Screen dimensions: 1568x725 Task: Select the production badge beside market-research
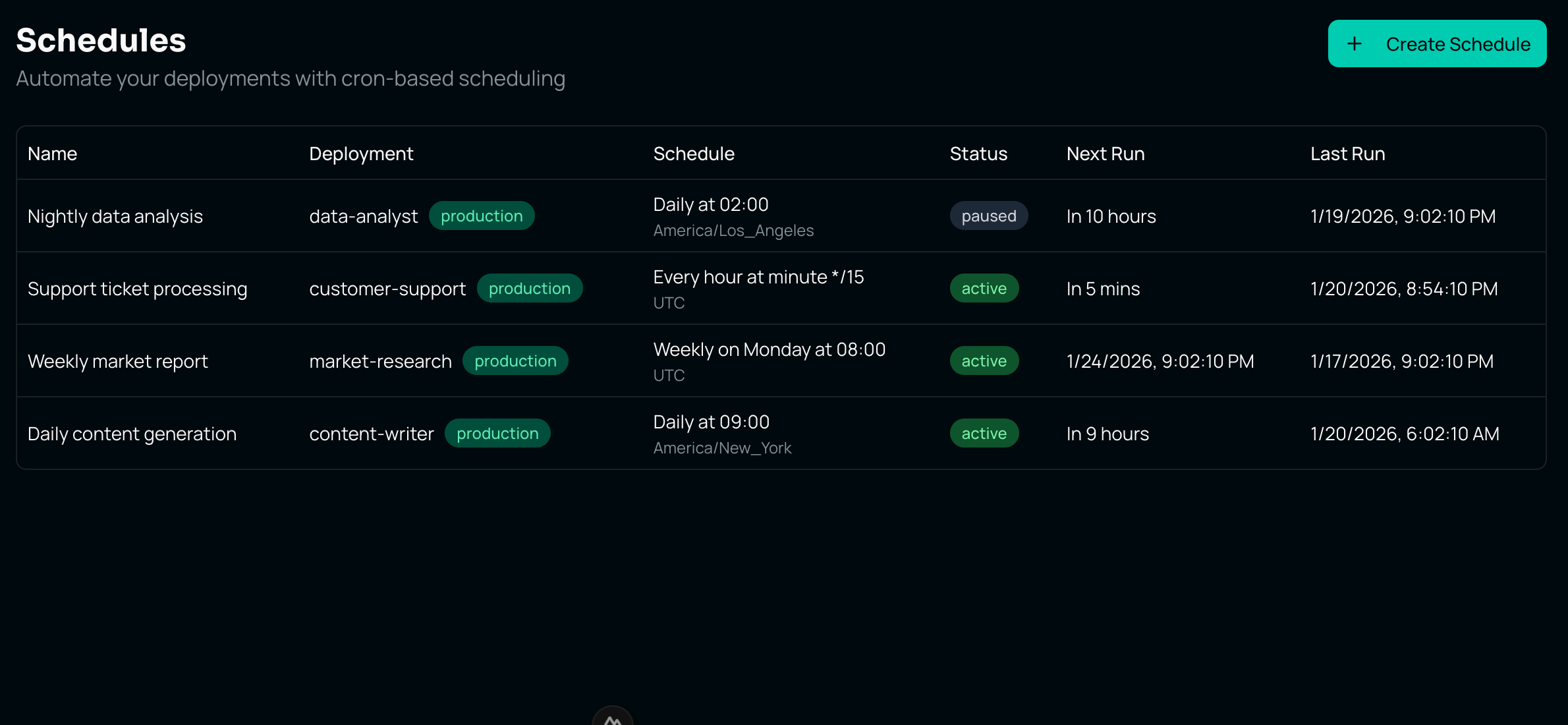(x=516, y=361)
